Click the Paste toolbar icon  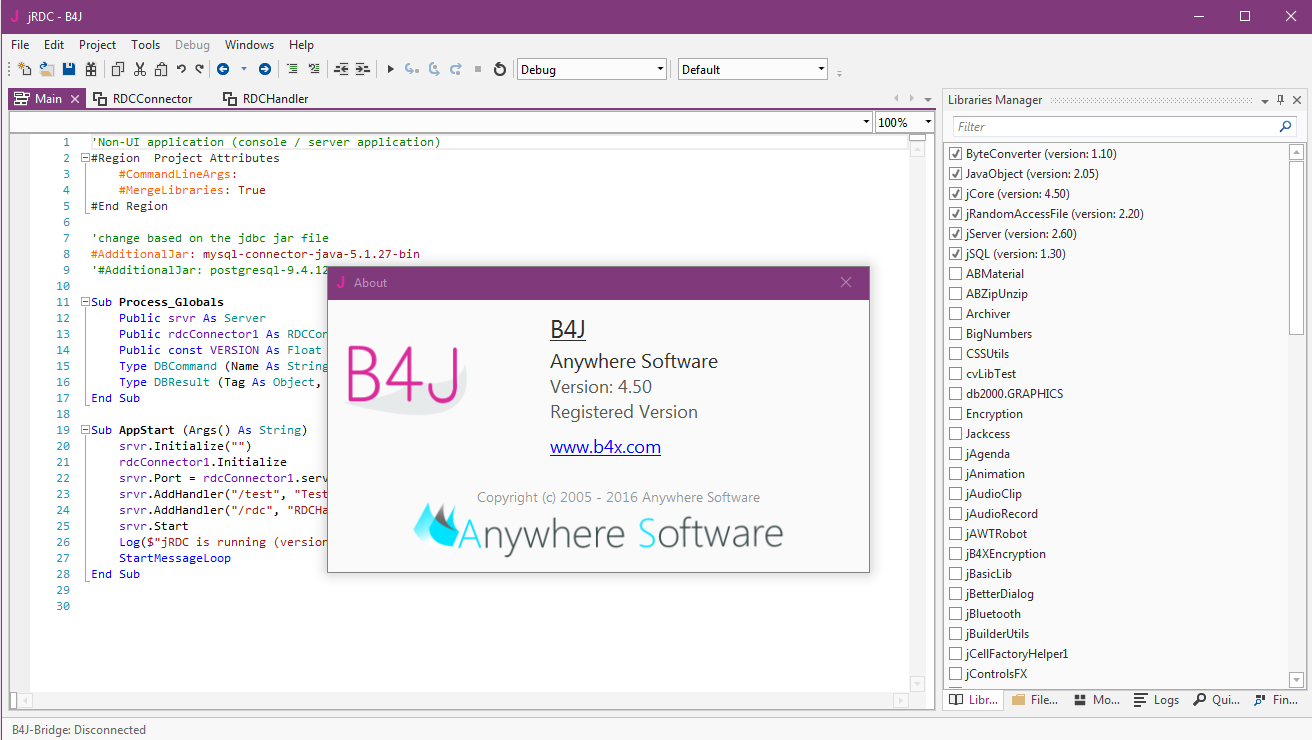pyautogui.click(x=161, y=69)
